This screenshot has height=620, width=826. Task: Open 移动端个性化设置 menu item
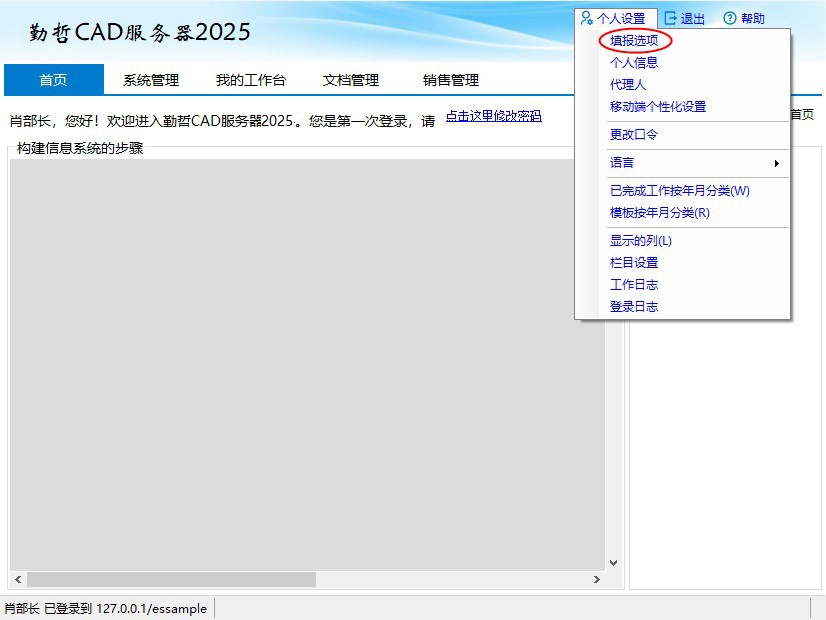(x=658, y=107)
